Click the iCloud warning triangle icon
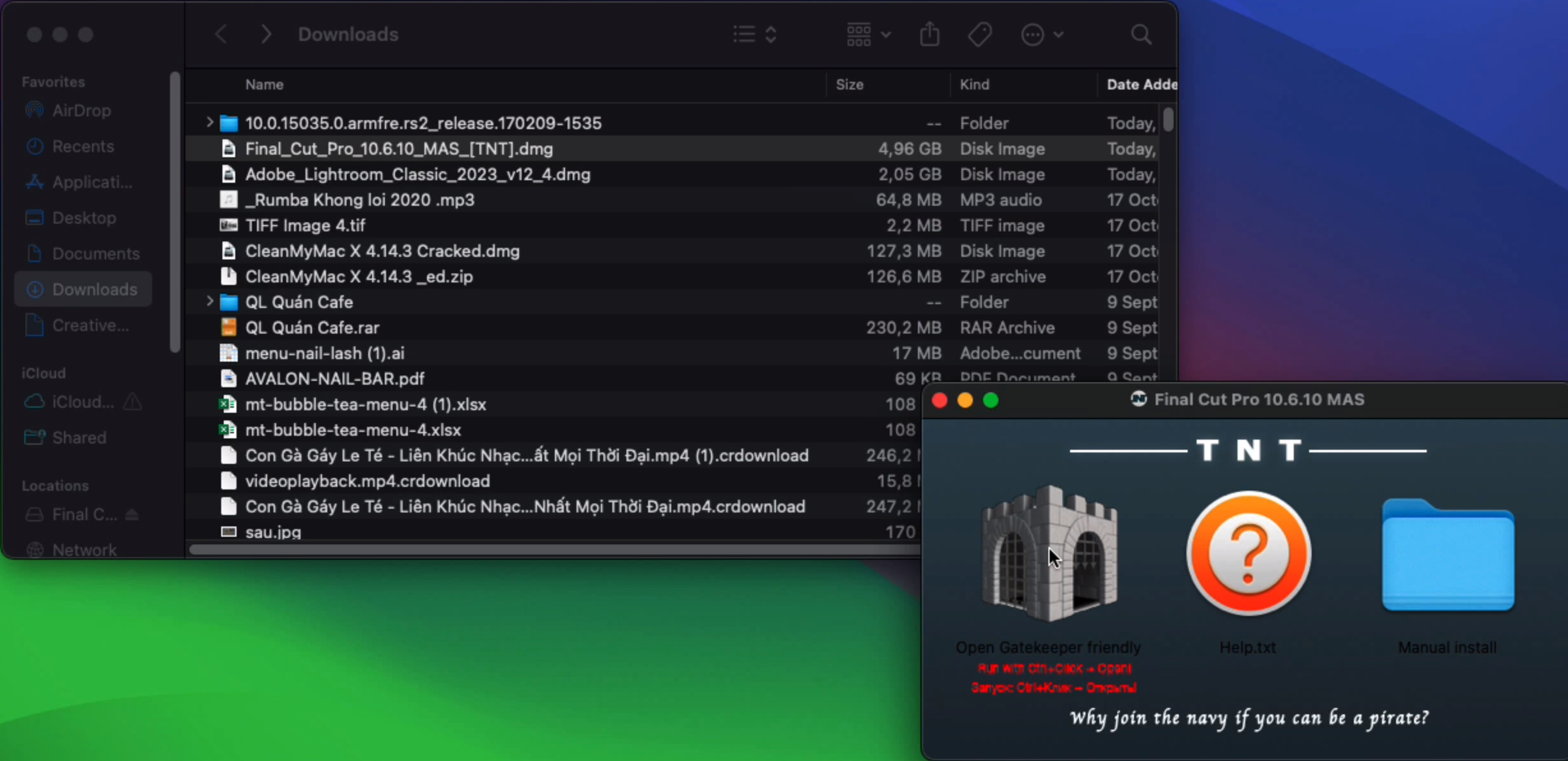The width and height of the screenshot is (1568, 761). tap(132, 402)
